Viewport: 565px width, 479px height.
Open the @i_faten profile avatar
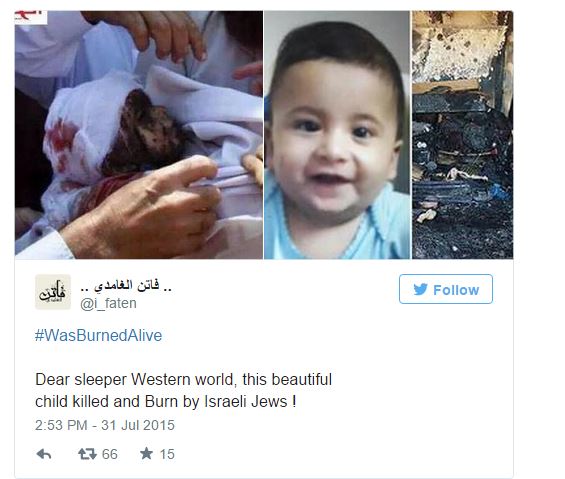coord(53,292)
